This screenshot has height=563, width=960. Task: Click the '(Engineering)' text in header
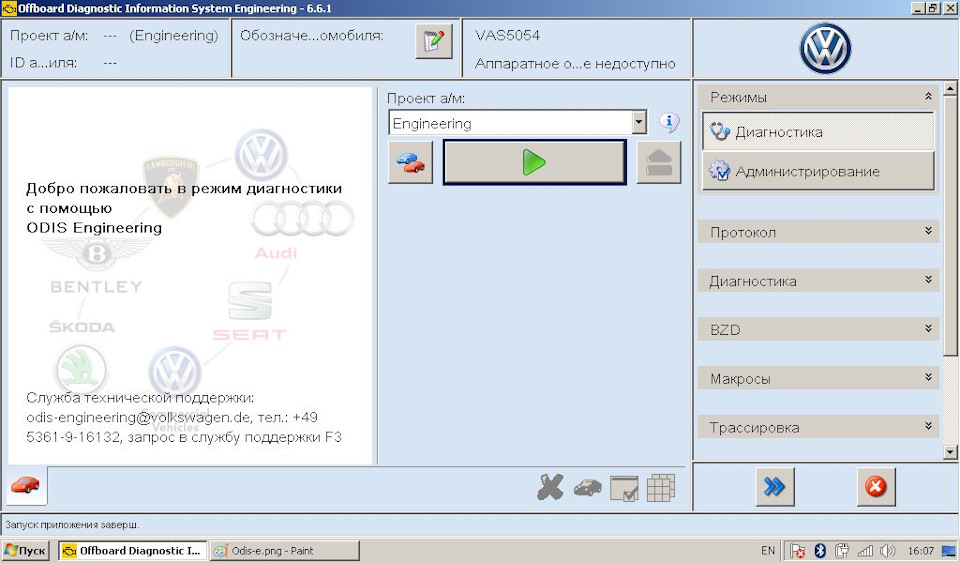(x=174, y=35)
